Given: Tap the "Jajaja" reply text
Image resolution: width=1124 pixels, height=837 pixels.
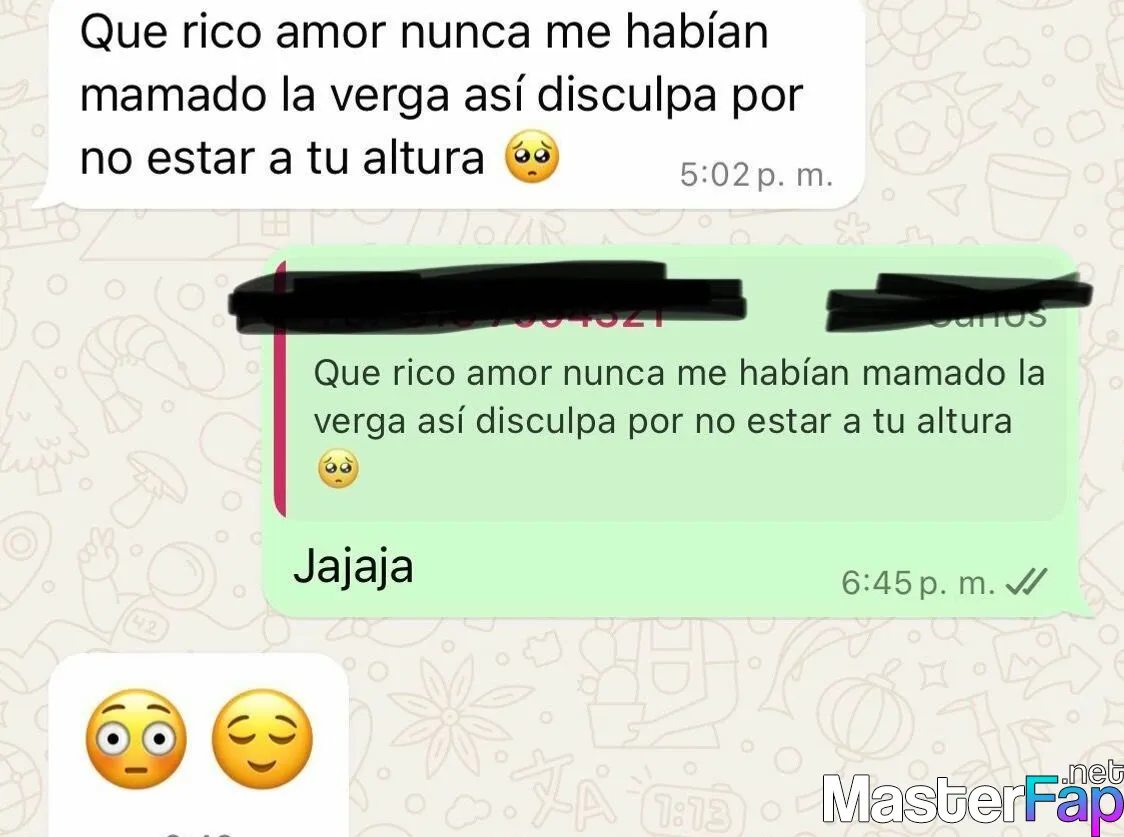Looking at the screenshot, I should coord(353,568).
